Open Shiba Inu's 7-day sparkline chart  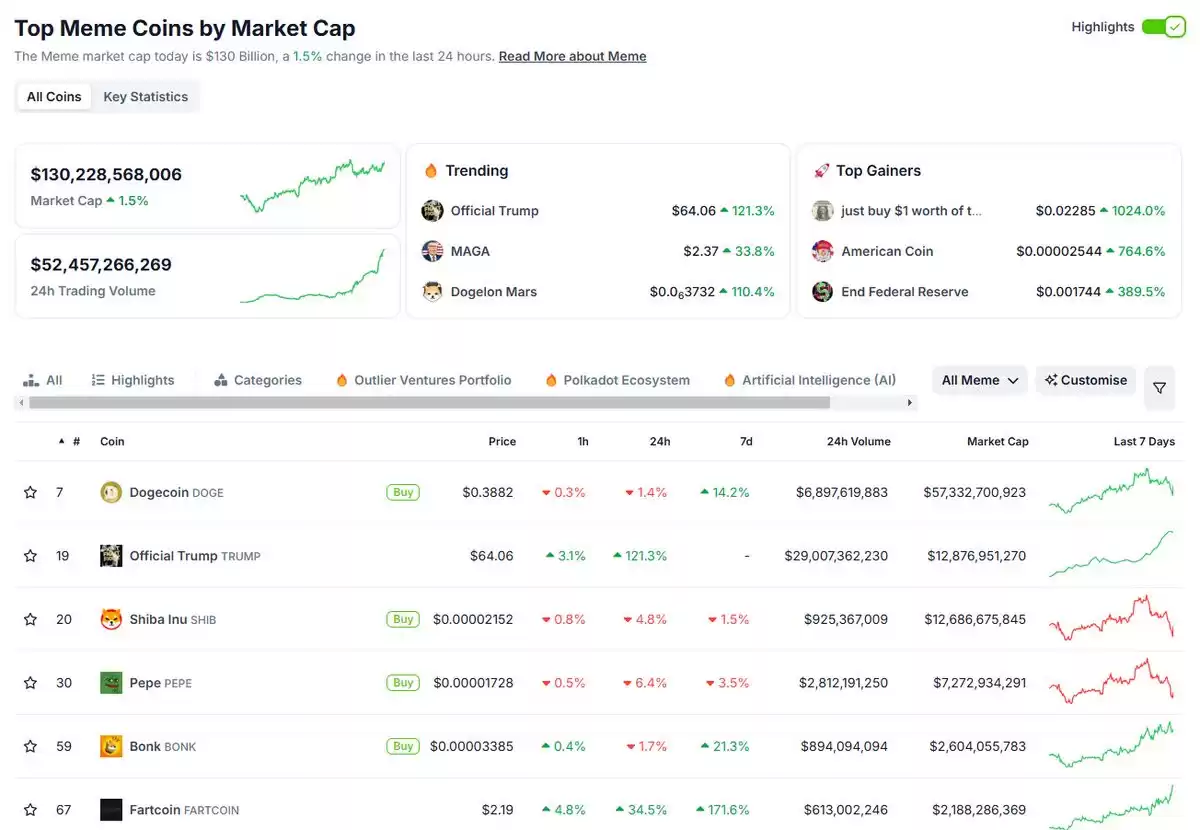1111,617
